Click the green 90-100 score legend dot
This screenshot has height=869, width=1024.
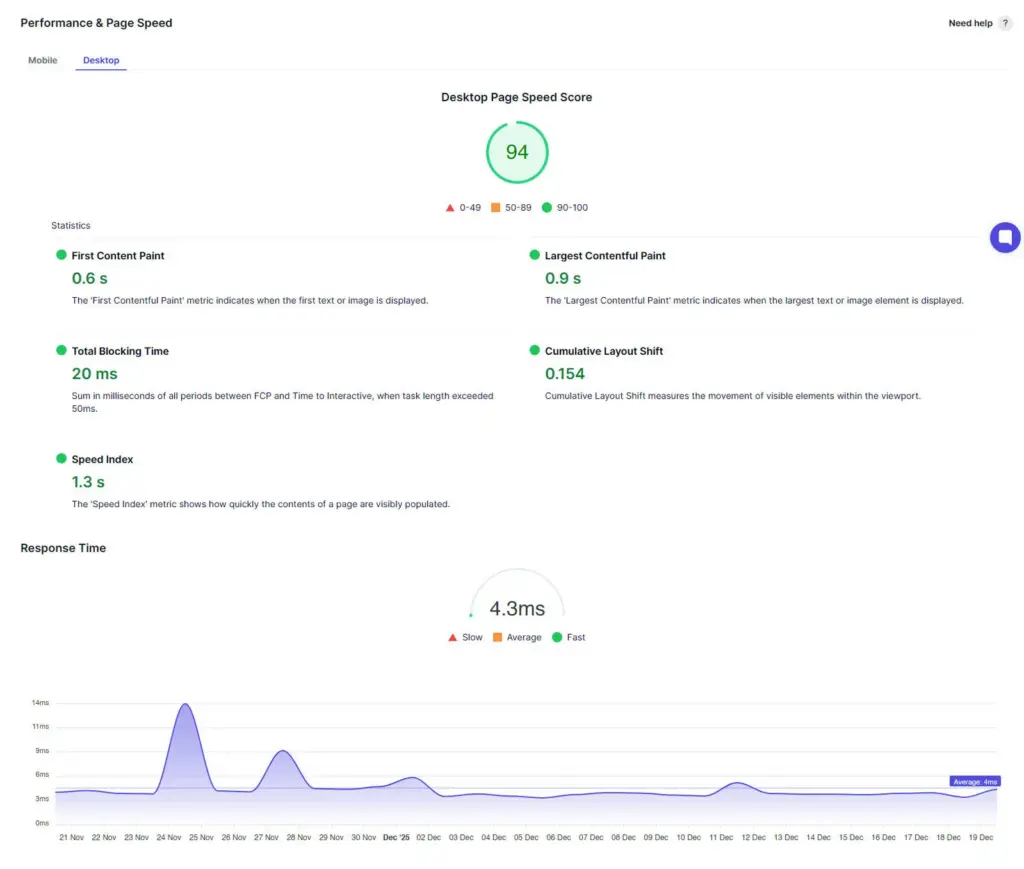point(545,207)
